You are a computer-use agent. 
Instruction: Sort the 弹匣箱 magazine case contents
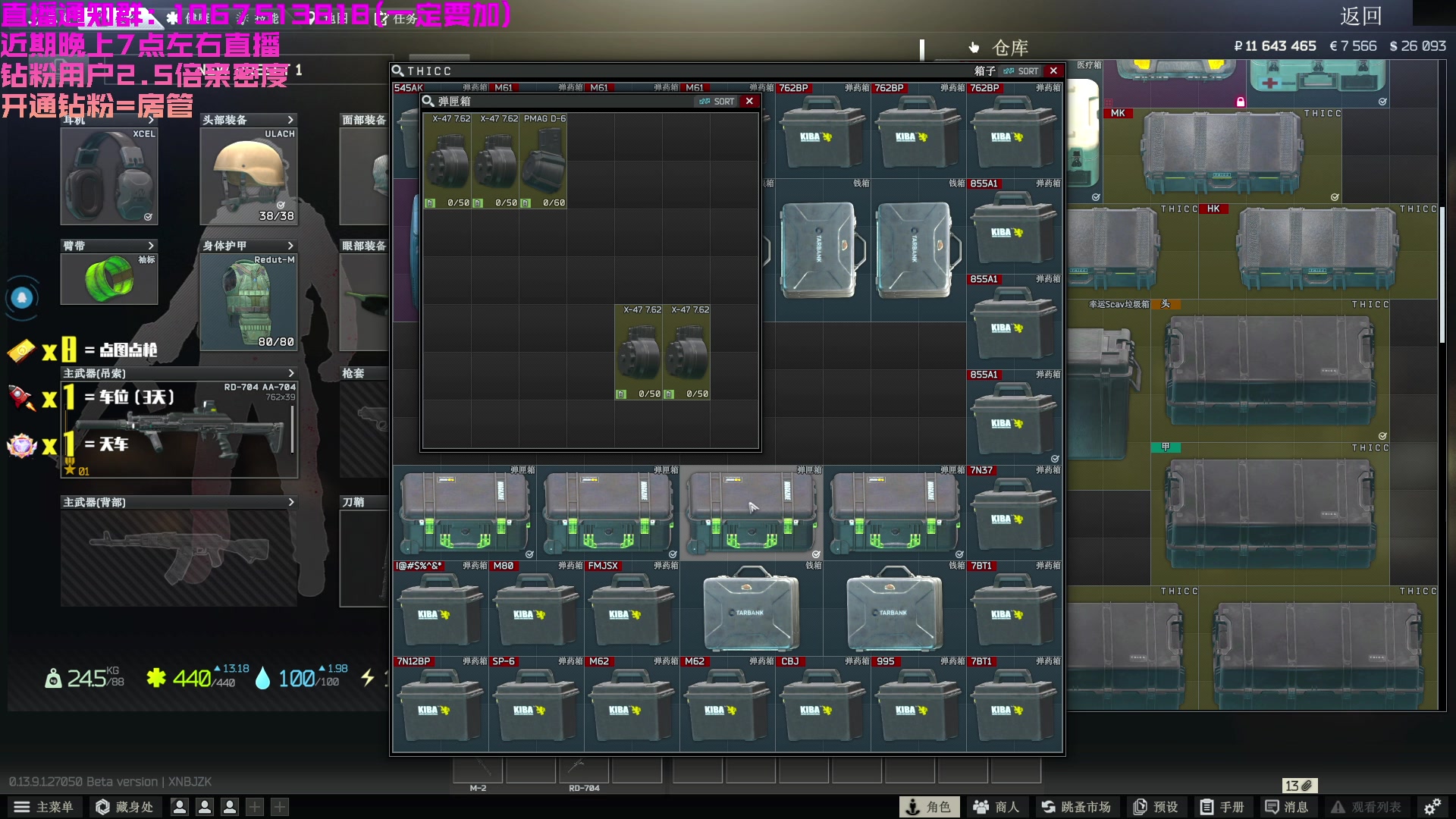717,101
